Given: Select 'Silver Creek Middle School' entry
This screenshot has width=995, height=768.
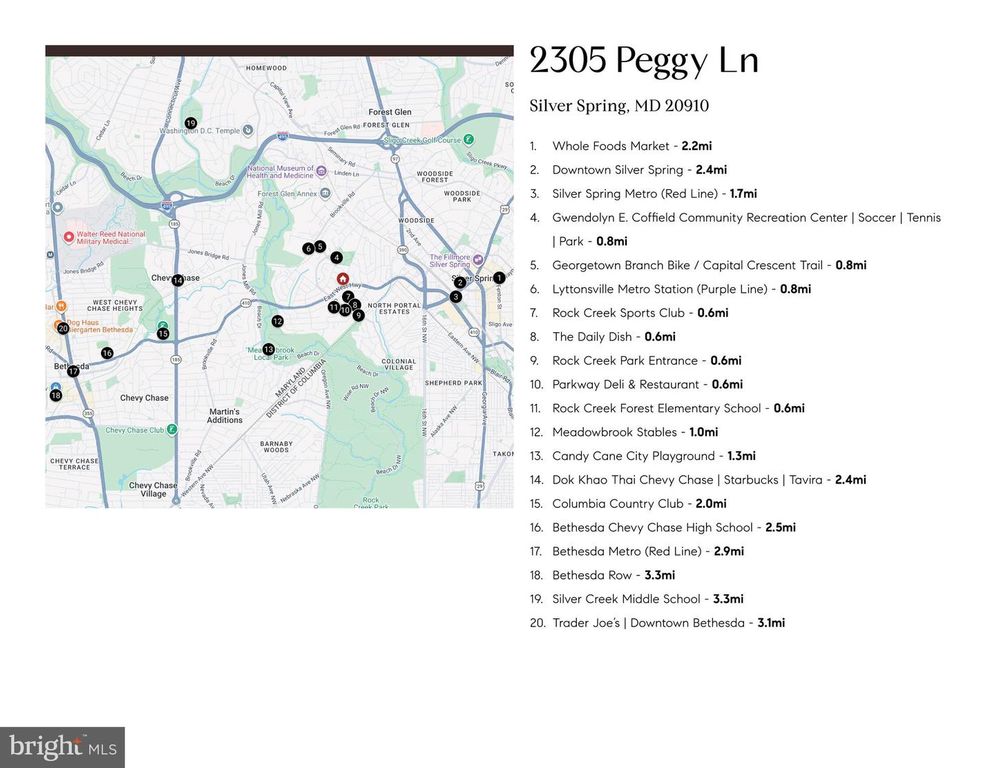Looking at the screenshot, I should [x=636, y=599].
